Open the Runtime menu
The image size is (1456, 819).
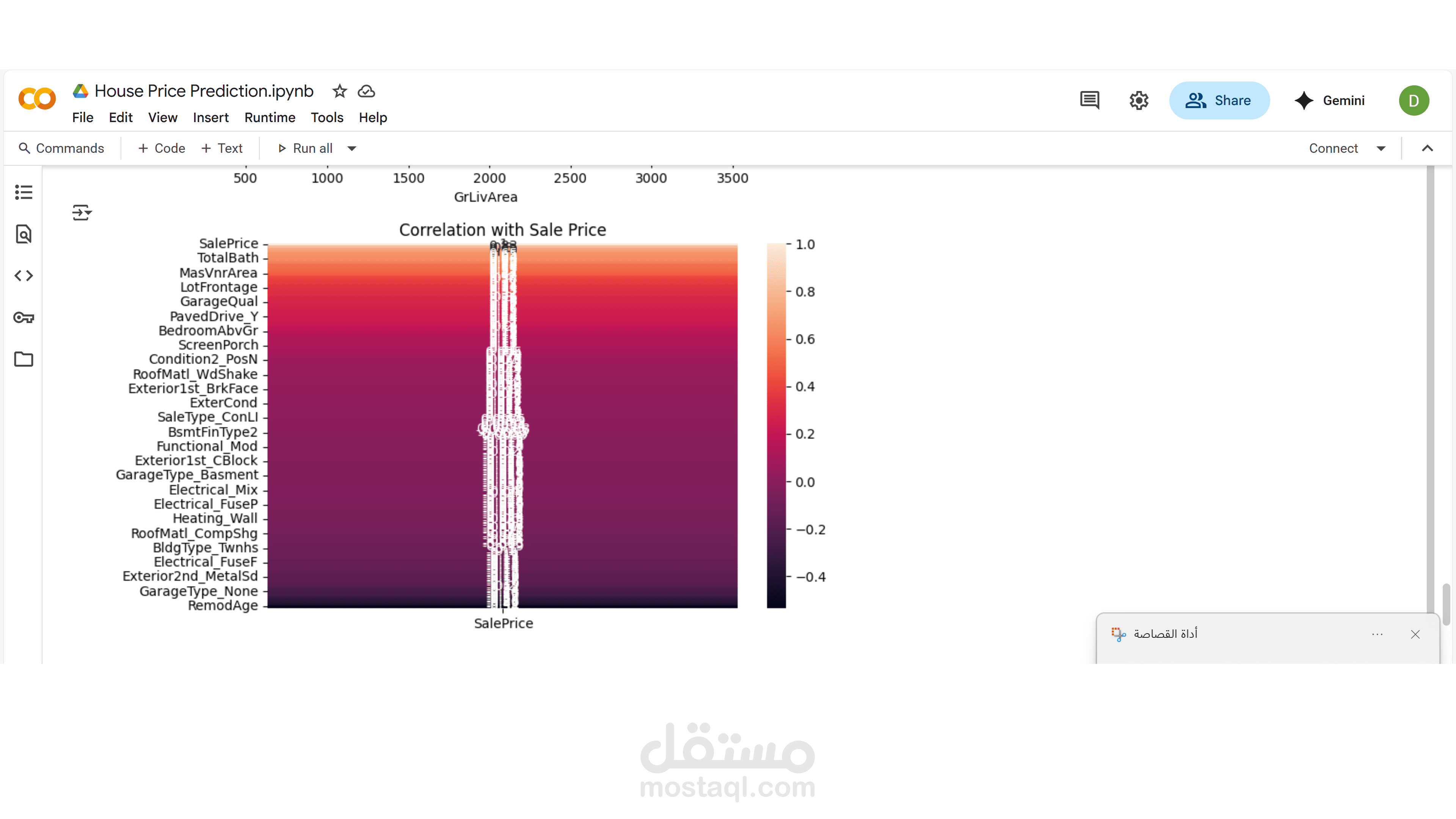pyautogui.click(x=270, y=118)
